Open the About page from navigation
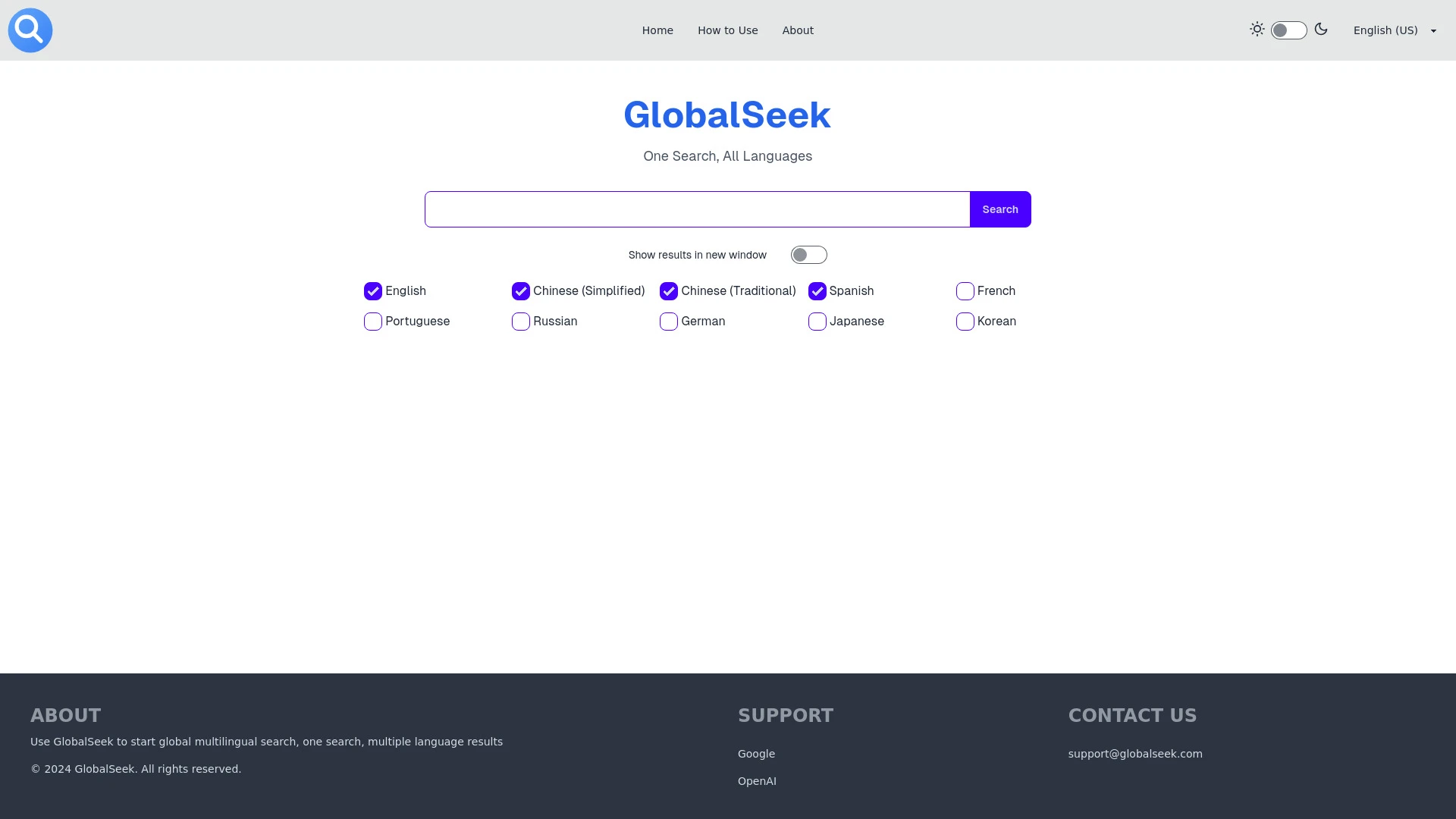1456x819 pixels. (797, 30)
